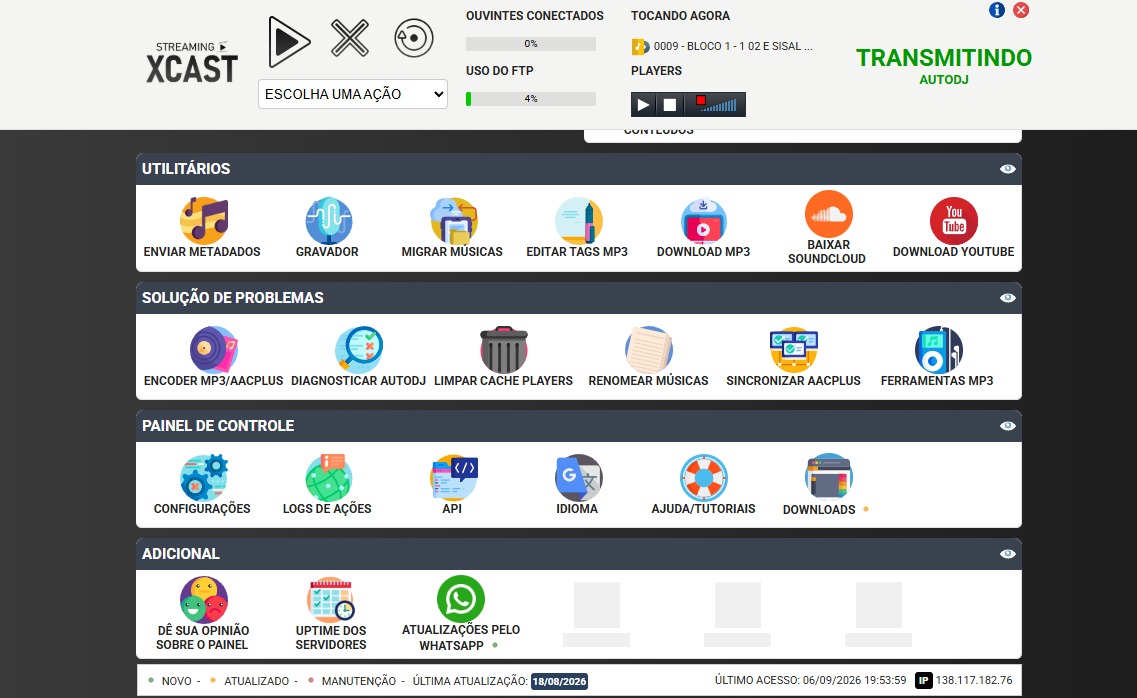Play audio in the Players widget
The width and height of the screenshot is (1137, 698).
(x=642, y=105)
